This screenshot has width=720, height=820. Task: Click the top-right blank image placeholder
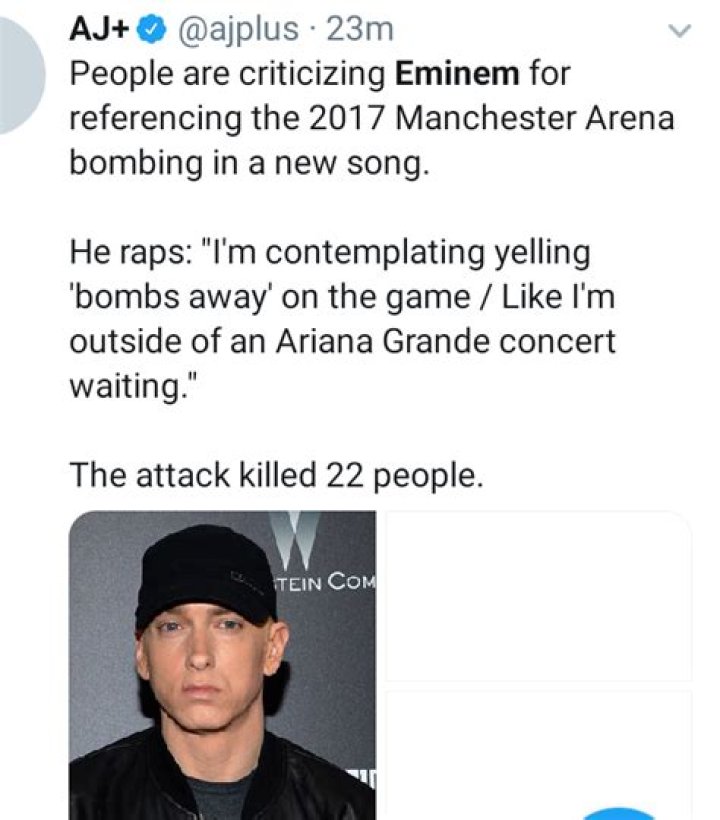(538, 597)
